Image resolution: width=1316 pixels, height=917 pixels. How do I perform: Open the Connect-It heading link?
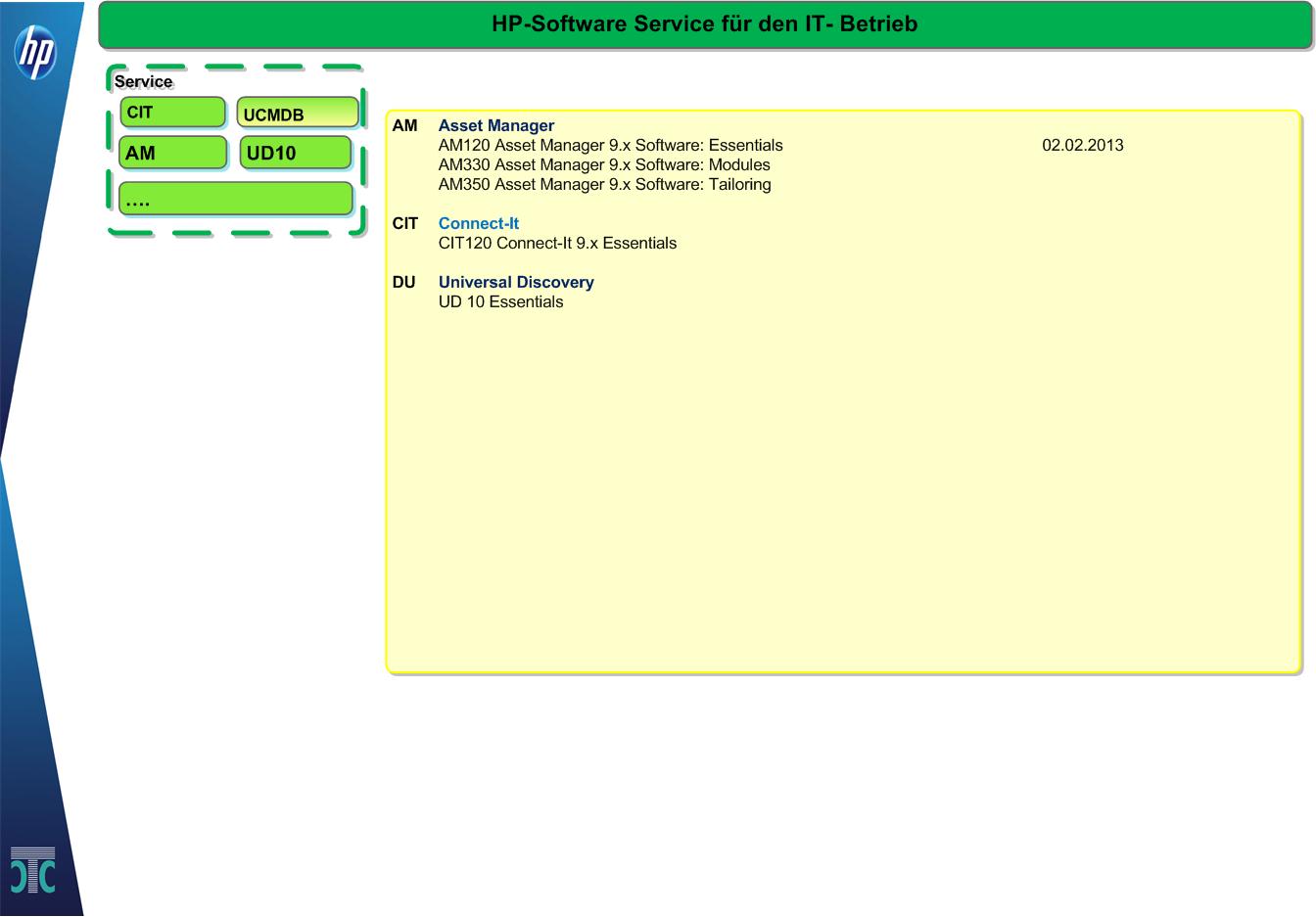click(479, 223)
